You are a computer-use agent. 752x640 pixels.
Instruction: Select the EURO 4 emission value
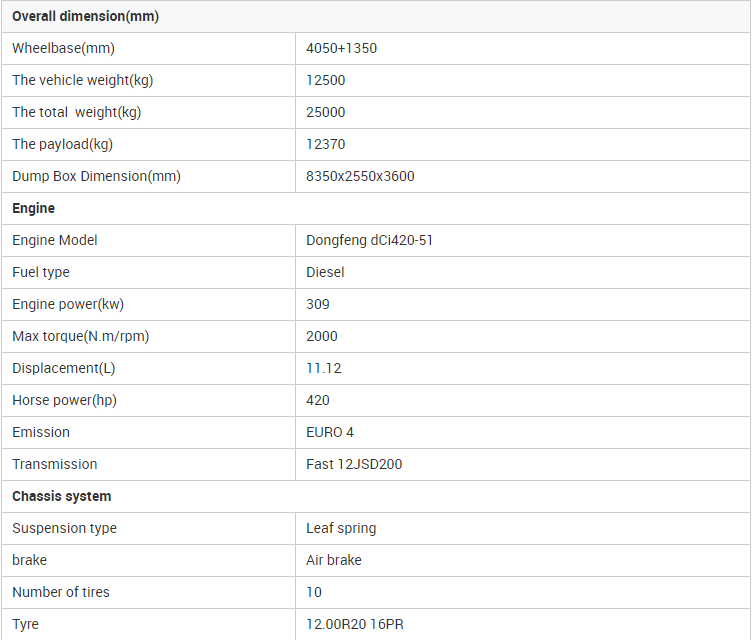[330, 432]
